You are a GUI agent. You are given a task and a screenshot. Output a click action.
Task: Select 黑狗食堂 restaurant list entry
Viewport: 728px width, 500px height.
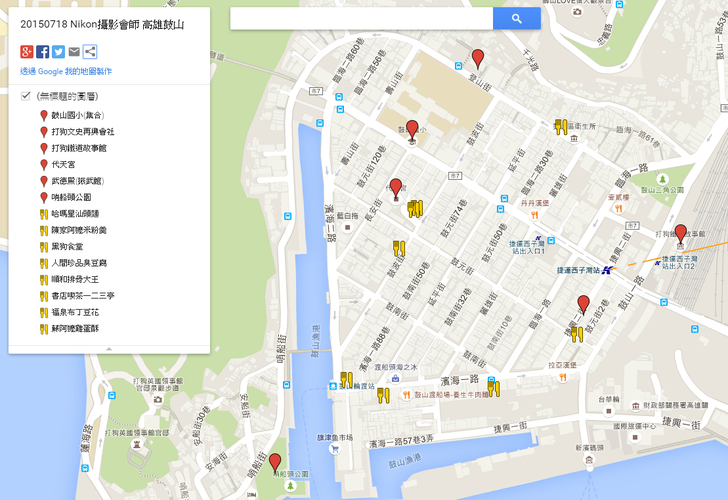tap(67, 247)
